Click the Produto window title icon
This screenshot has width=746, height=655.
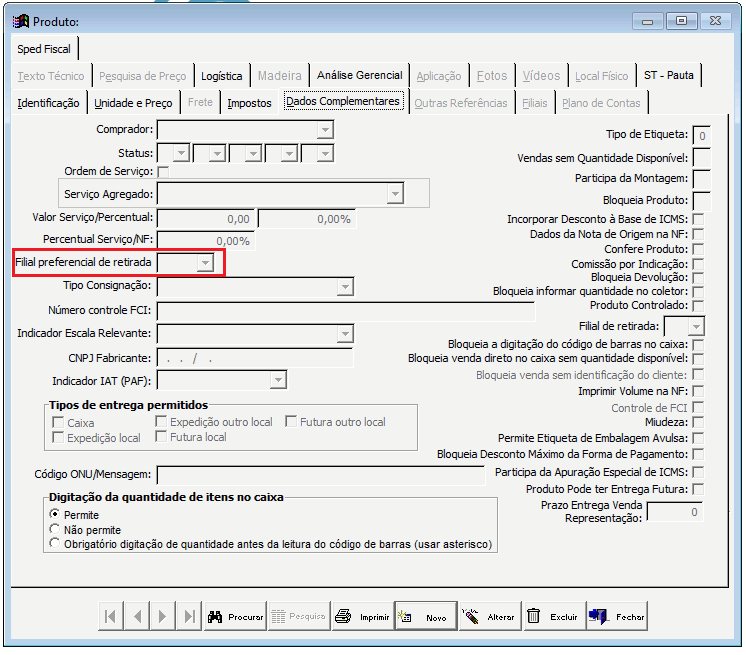pos(21,21)
